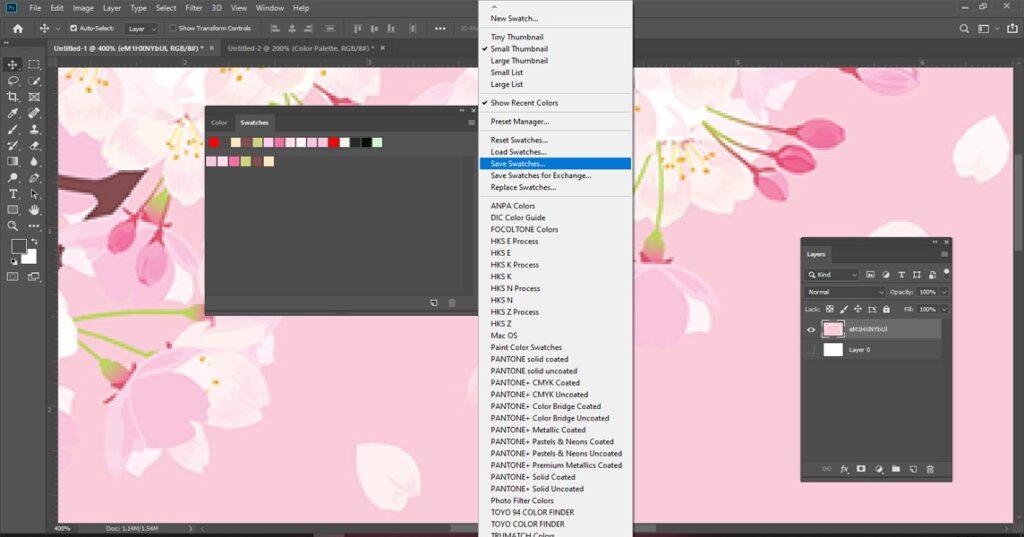
Task: Delete layer using Layers panel trash icon
Action: tap(931, 469)
